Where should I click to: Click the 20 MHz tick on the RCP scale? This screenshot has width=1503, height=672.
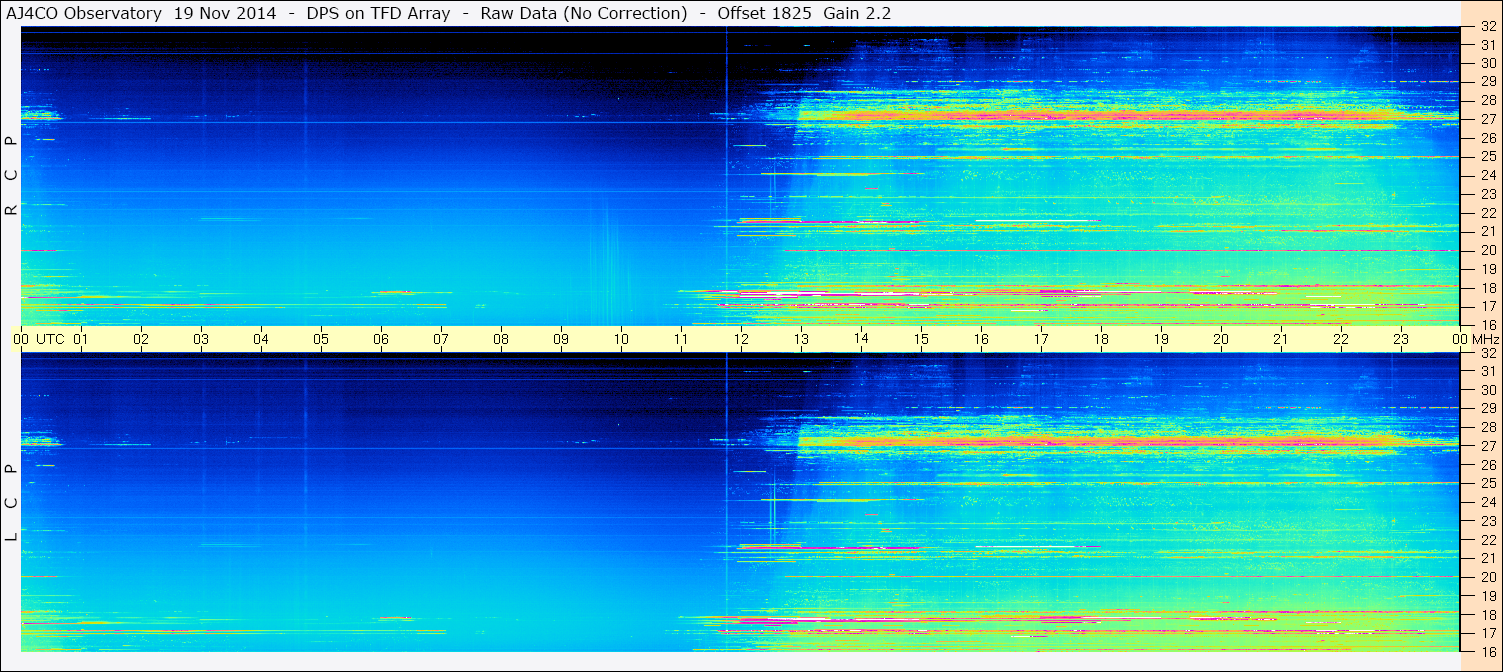(x=1487, y=250)
